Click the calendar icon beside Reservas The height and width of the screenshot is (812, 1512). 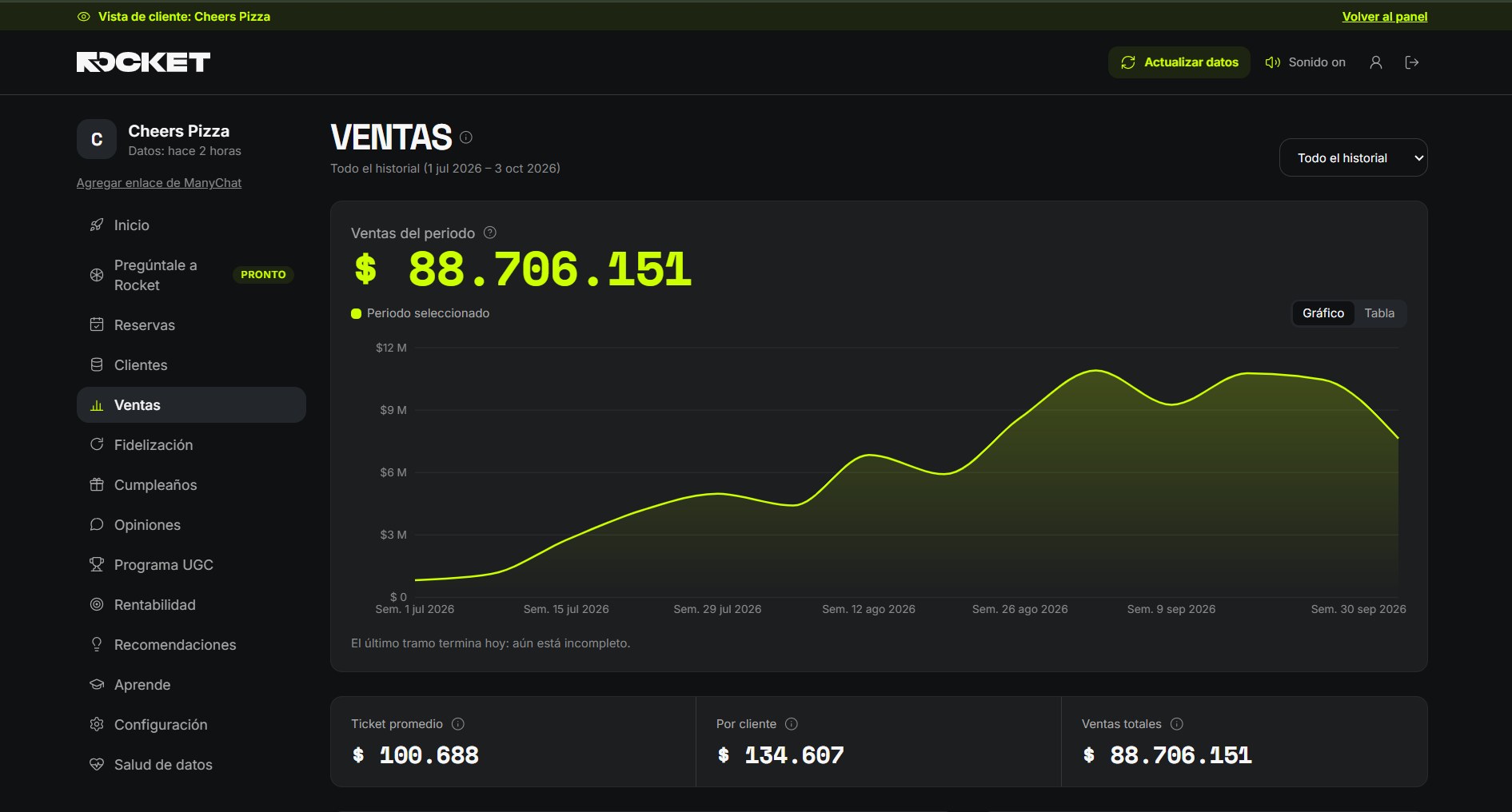point(97,324)
